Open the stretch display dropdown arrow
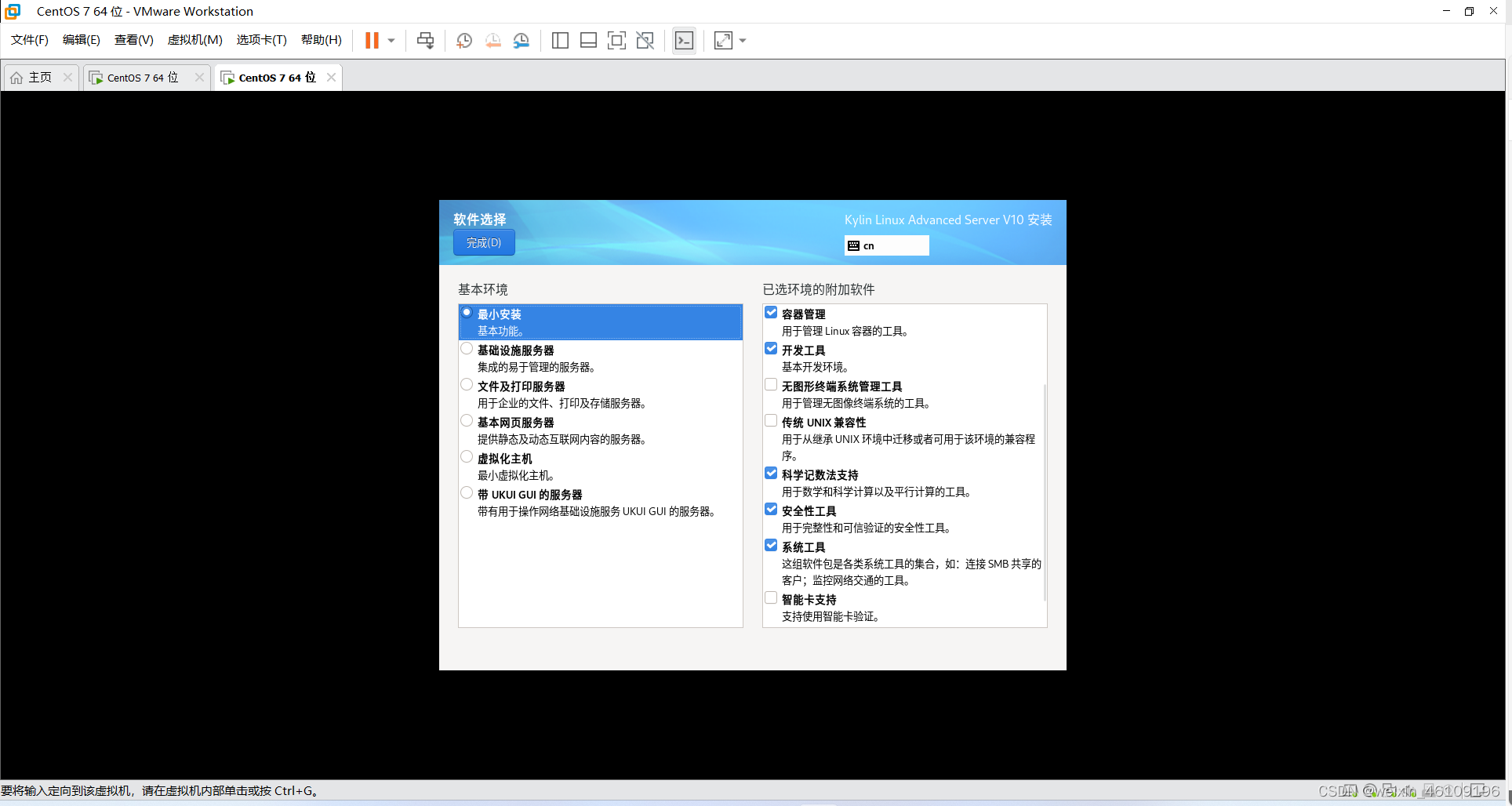Viewport: 1512px width, 806px height. [743, 40]
